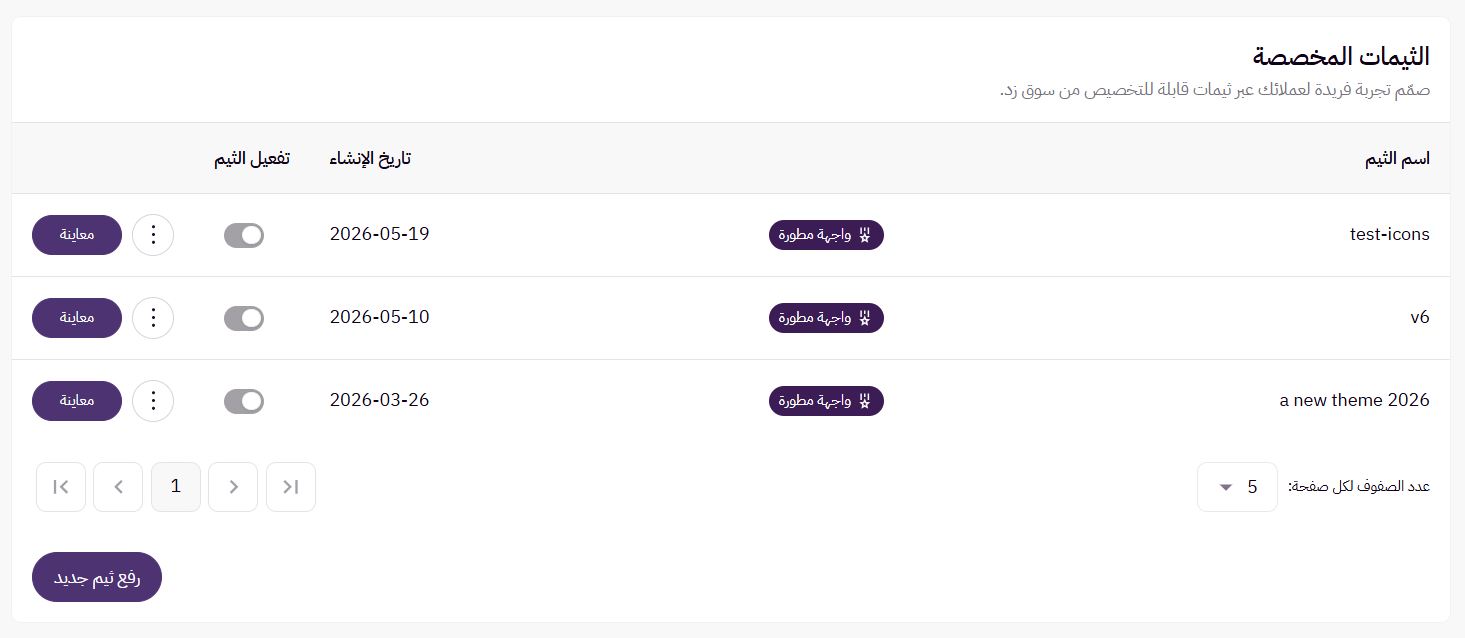Select page number 1 in pagination
This screenshot has width=1465, height=638.
point(176,487)
